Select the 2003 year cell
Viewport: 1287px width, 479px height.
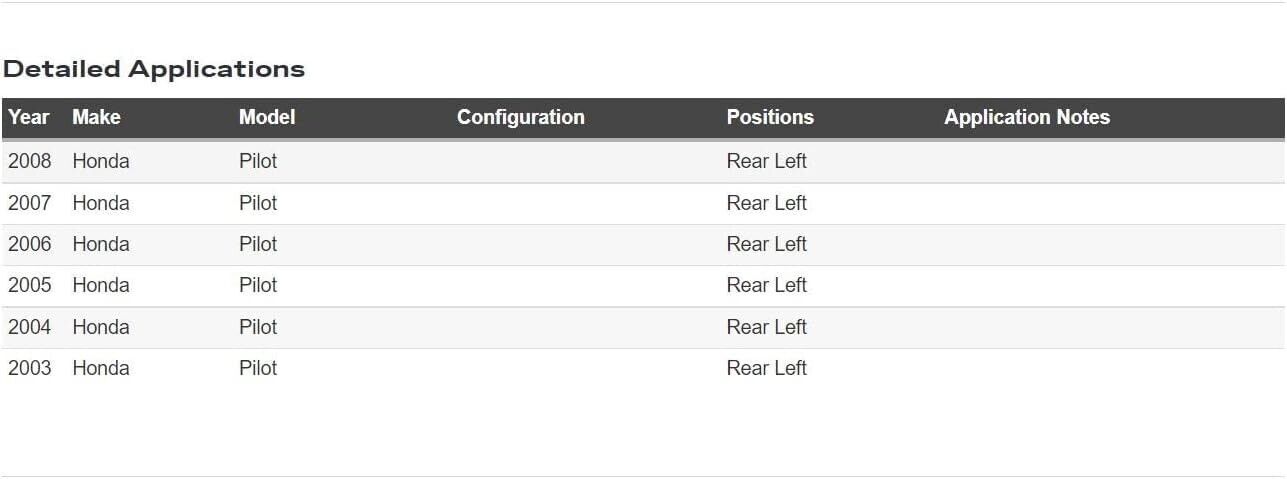pyautogui.click(x=30, y=368)
